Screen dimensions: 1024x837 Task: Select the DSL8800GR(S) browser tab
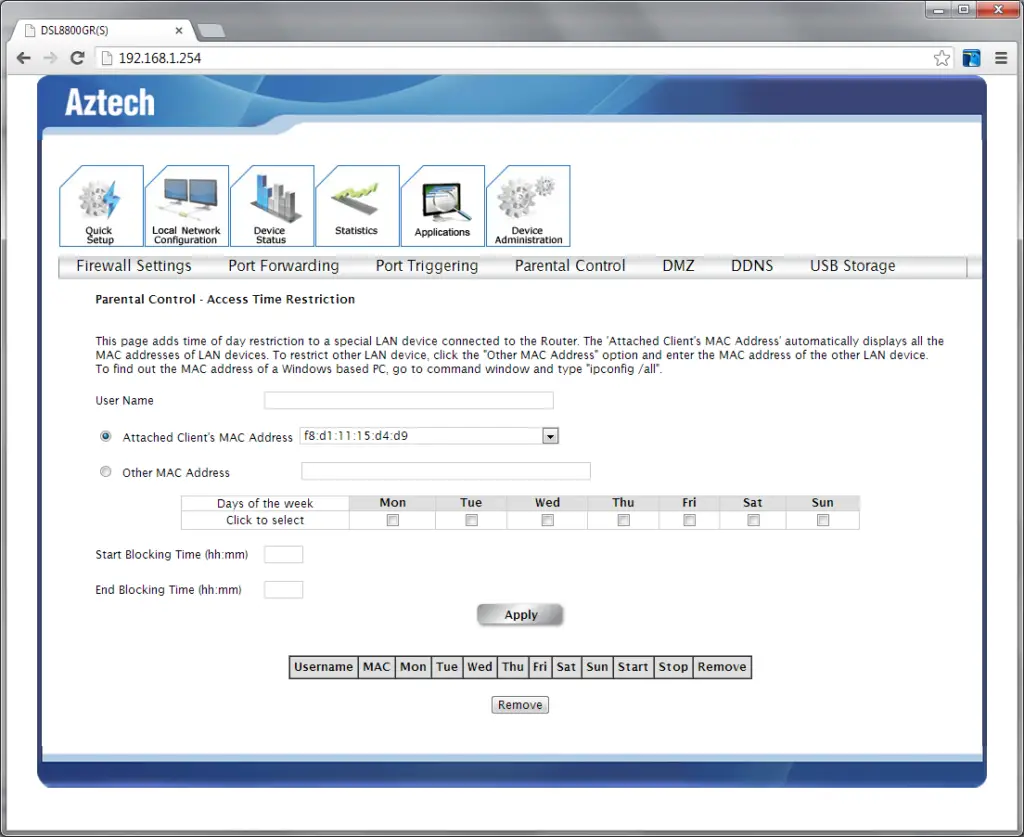(104, 31)
